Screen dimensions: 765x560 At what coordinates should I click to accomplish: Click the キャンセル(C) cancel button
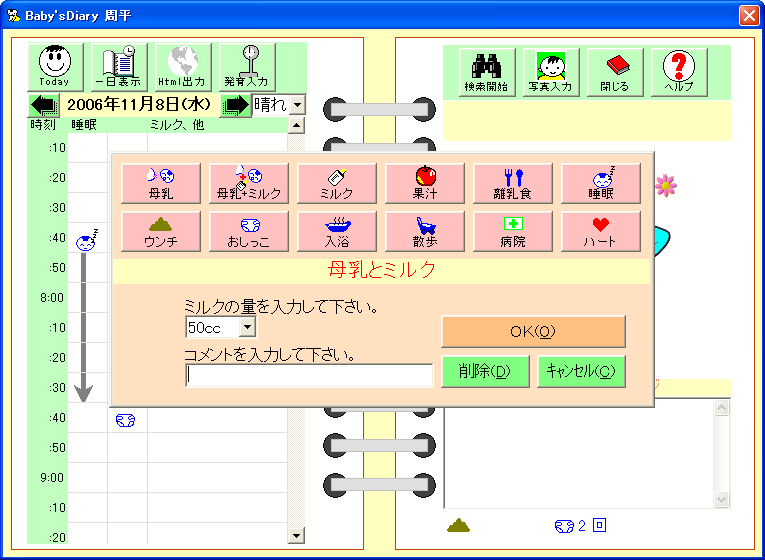581,371
